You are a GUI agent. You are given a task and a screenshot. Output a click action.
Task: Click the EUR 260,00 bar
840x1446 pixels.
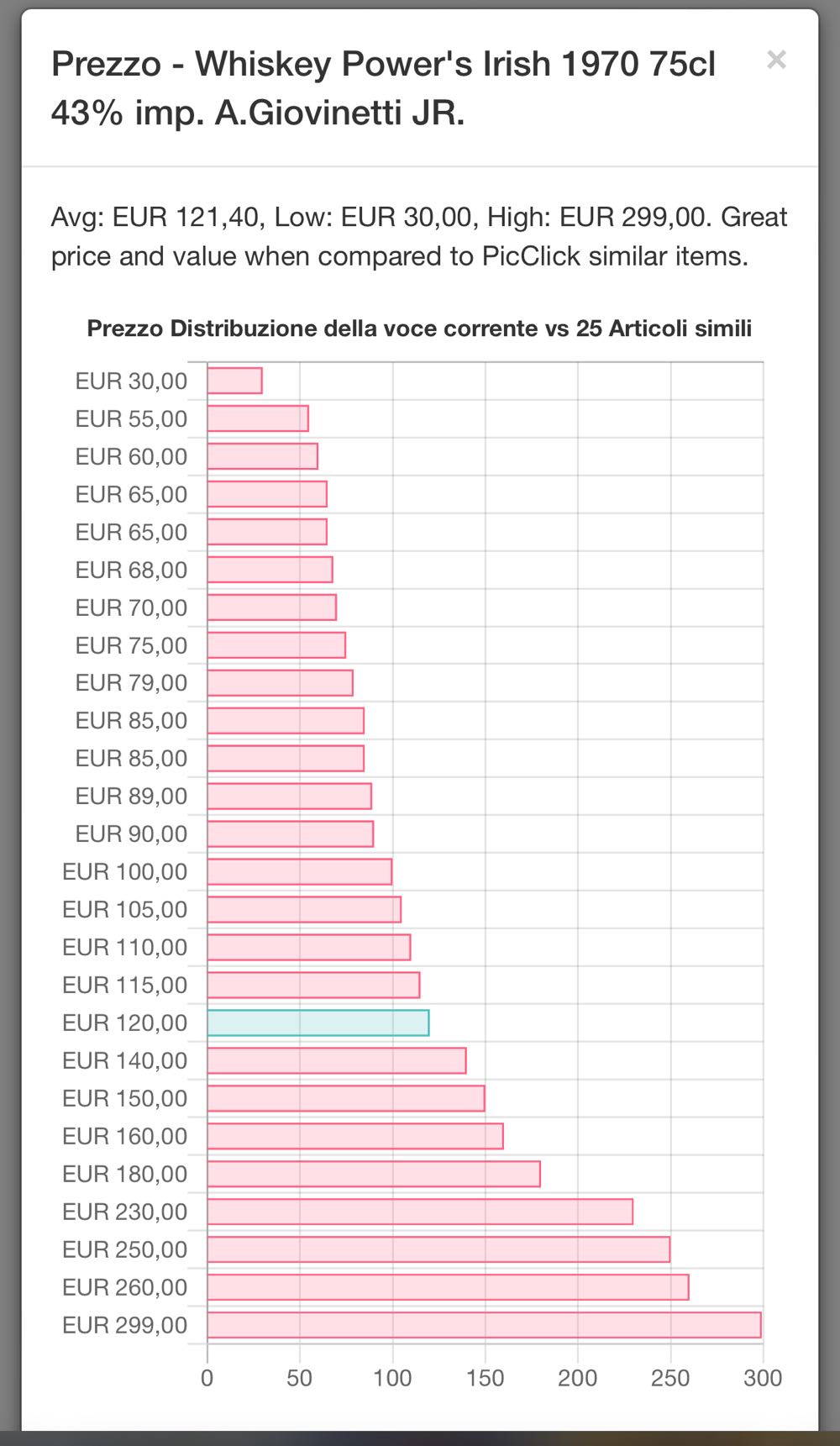pyautogui.click(x=448, y=1287)
